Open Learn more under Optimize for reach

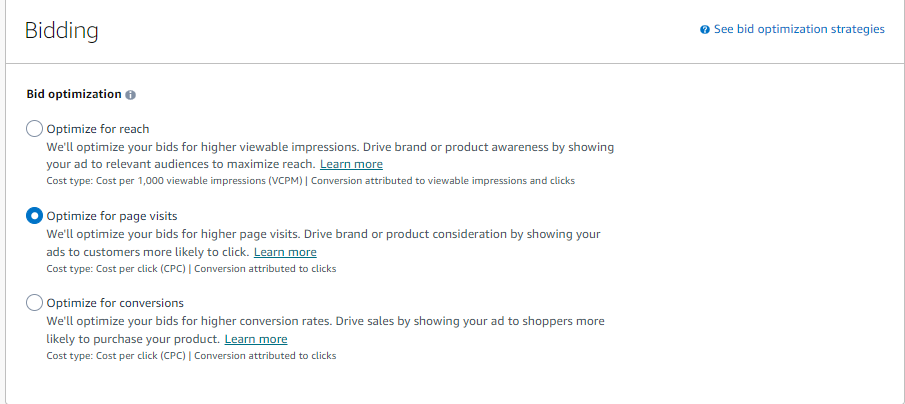[351, 164]
